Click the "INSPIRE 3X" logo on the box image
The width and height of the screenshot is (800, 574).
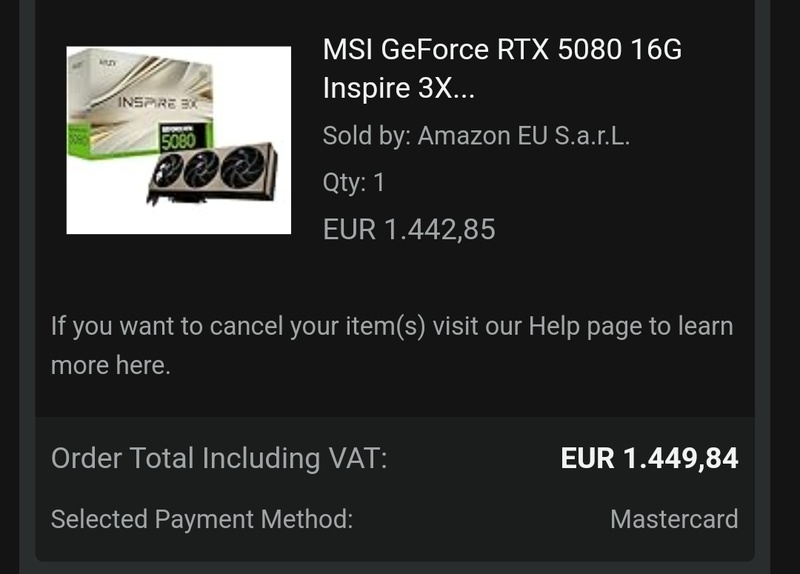[160, 103]
